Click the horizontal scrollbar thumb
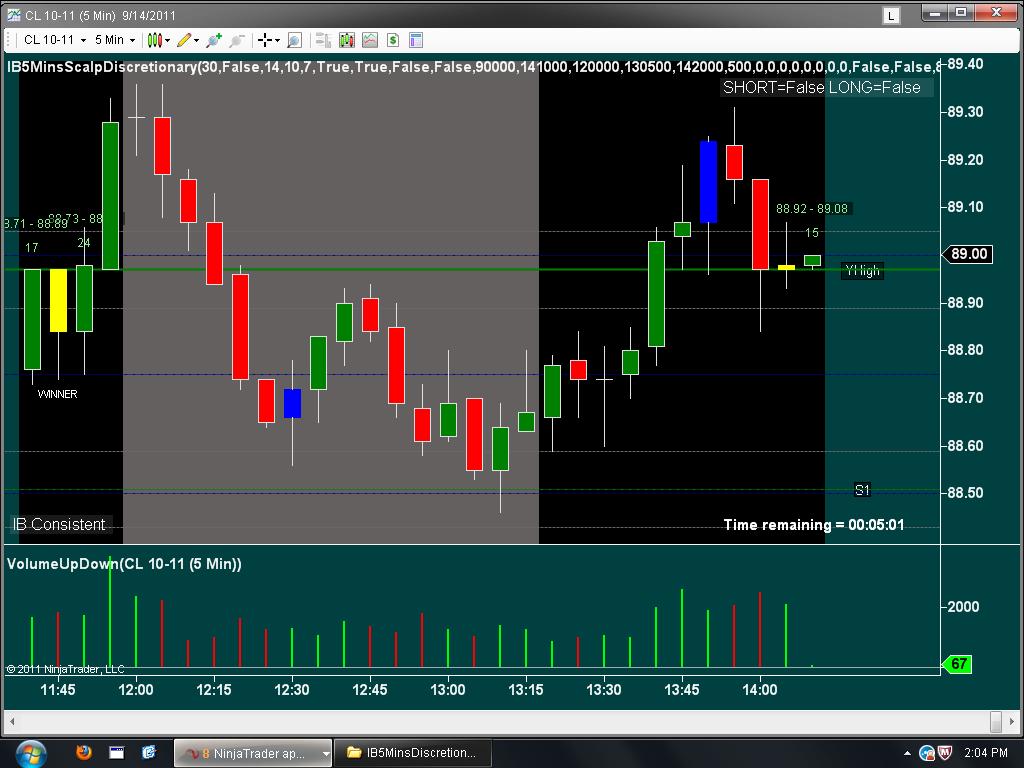Screen dimensions: 1024x768 996,722
